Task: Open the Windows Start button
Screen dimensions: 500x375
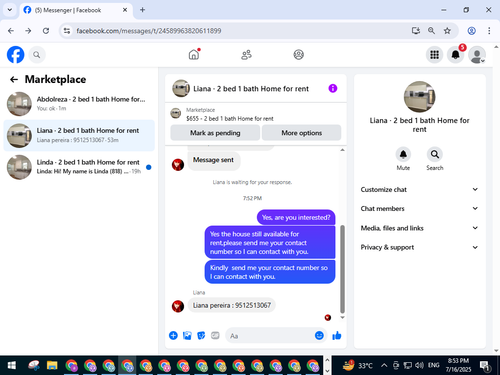Action: pyautogui.click(x=12, y=365)
